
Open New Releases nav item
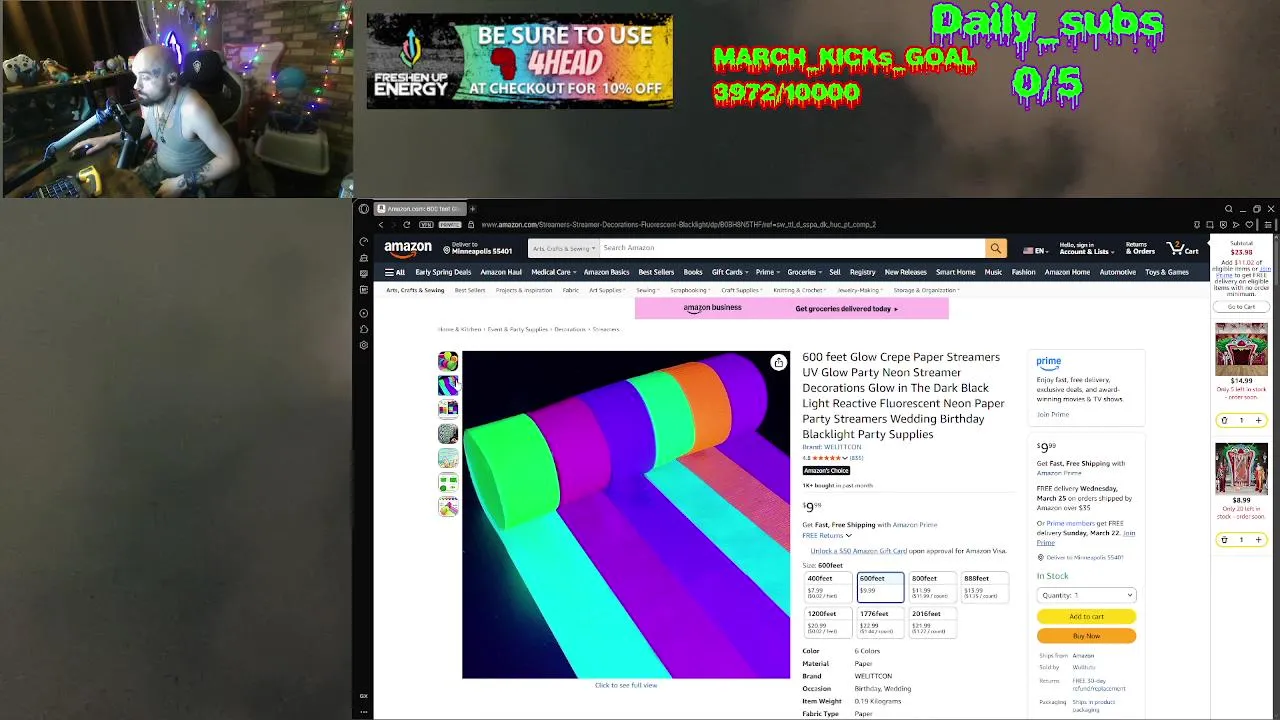[x=905, y=272]
